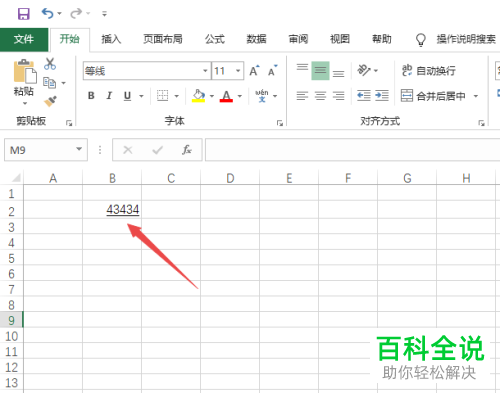Open the font name 等线 combo box
Image resolution: width=500 pixels, height=393 pixels.
147,71
